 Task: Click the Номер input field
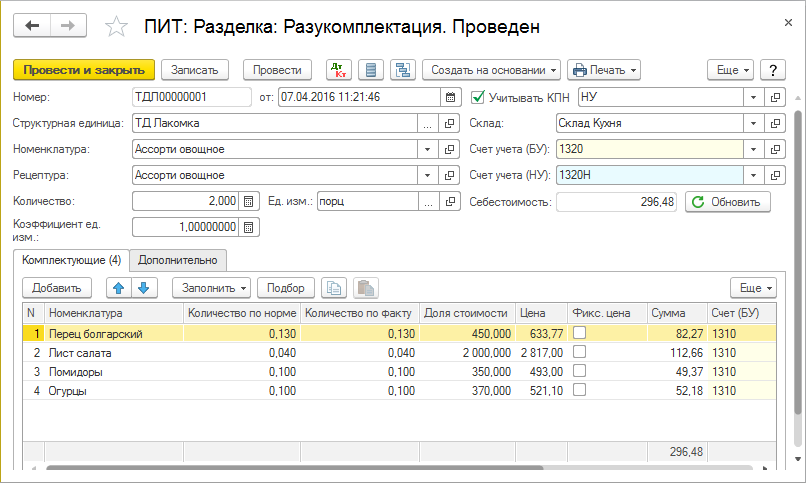191,97
